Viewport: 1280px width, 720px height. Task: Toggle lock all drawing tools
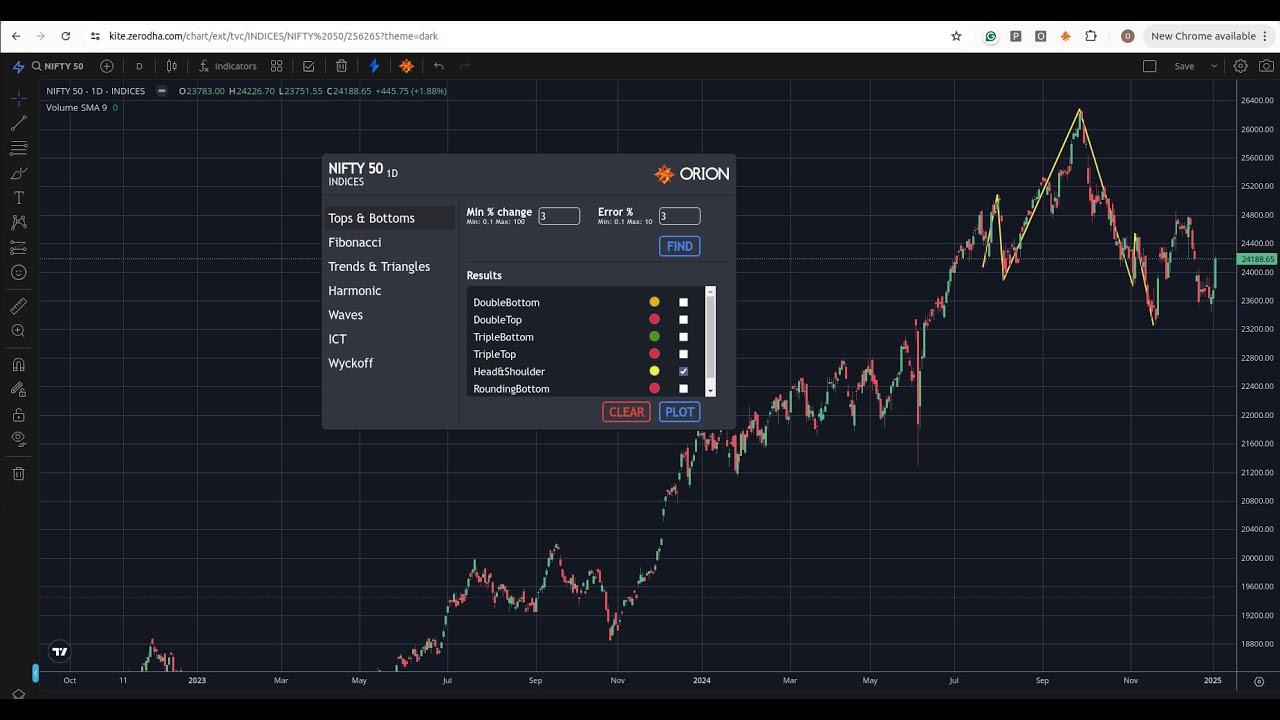coord(18,414)
